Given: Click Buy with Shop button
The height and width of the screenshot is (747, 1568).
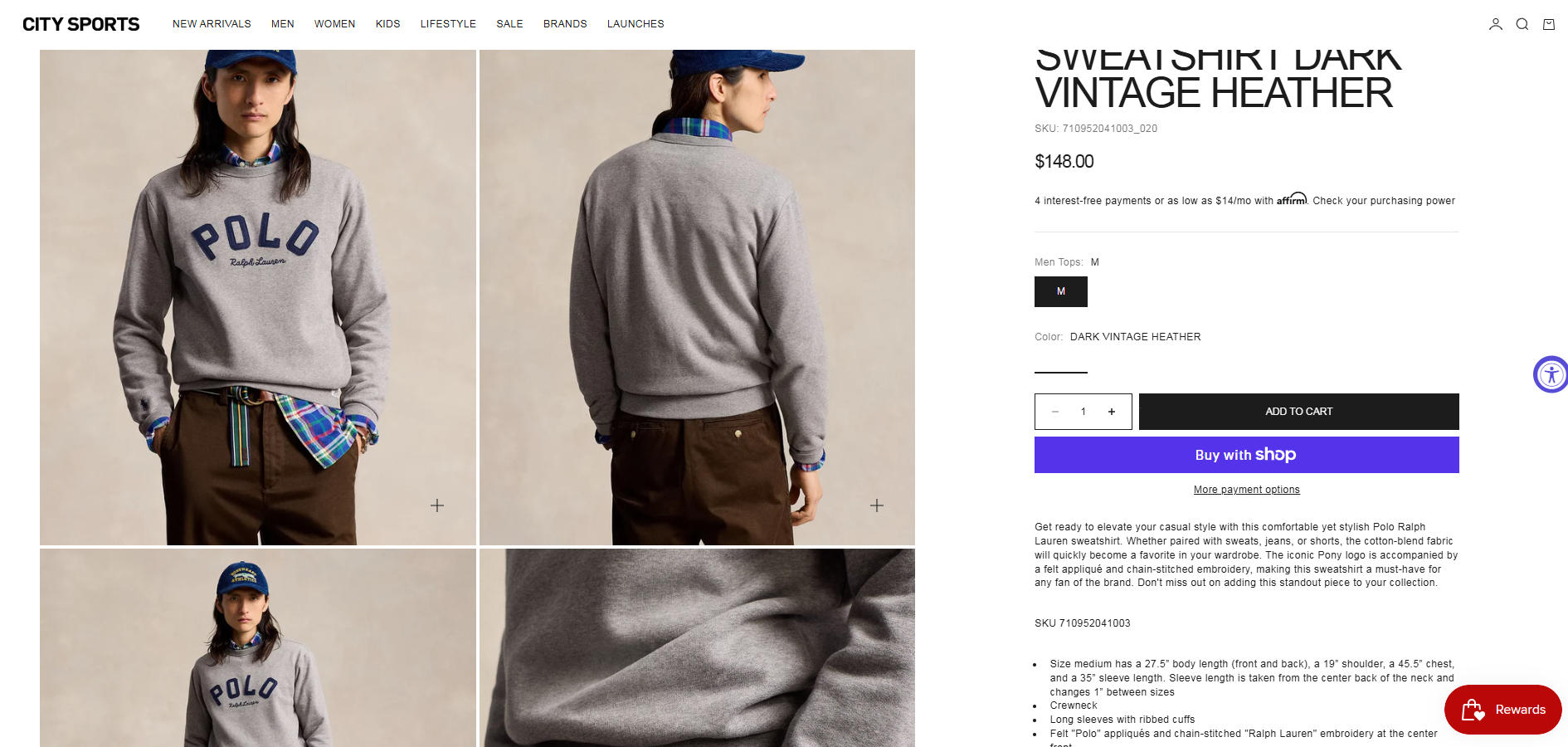Looking at the screenshot, I should (x=1246, y=455).
